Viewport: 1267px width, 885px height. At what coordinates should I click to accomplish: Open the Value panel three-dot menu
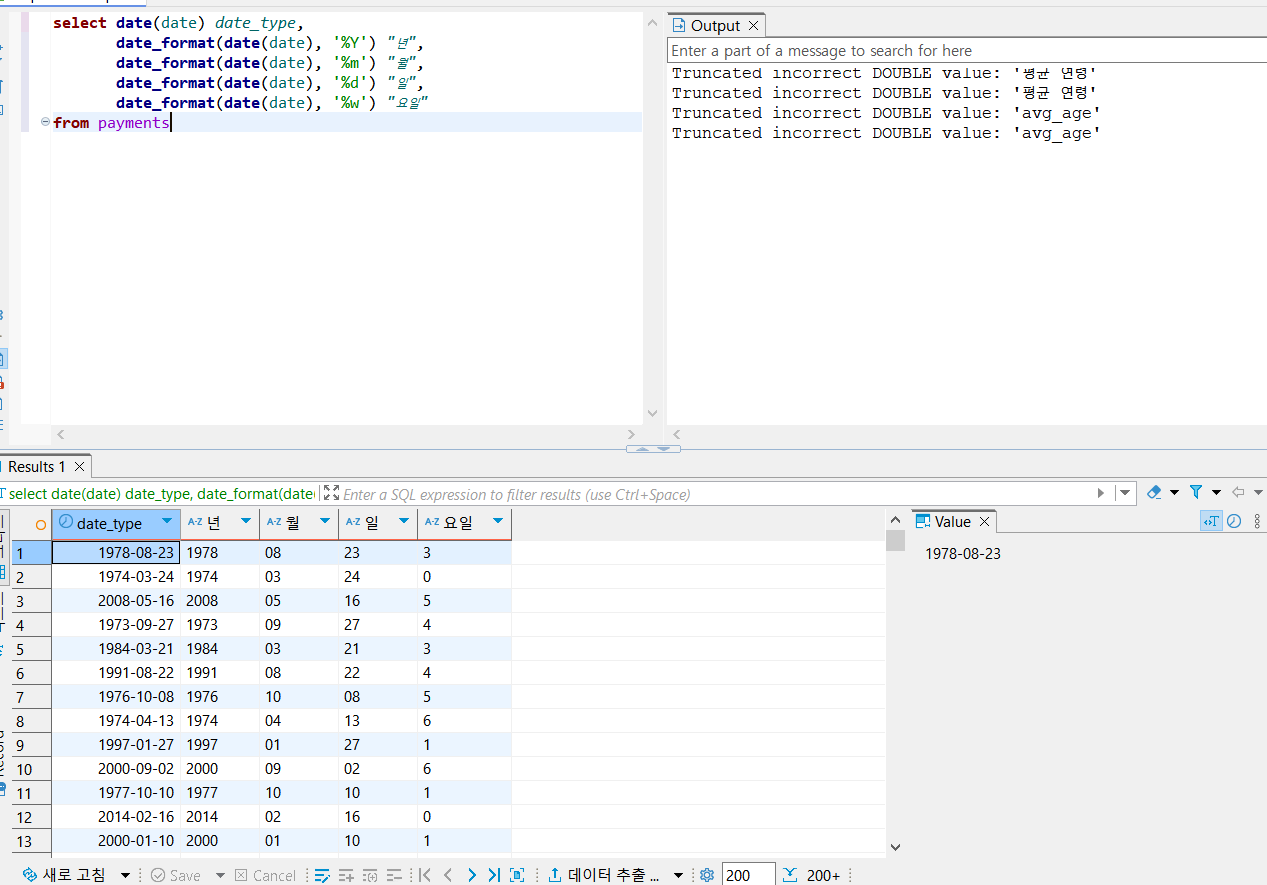(x=1257, y=521)
